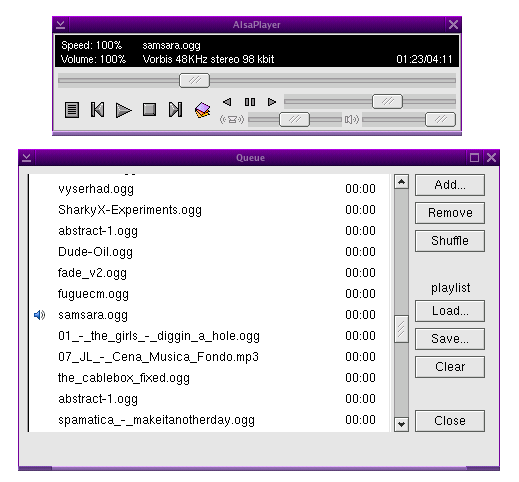Viewport: 519px width, 482px height.
Task: Pause speed with the double-bar icon
Action: tap(250, 102)
